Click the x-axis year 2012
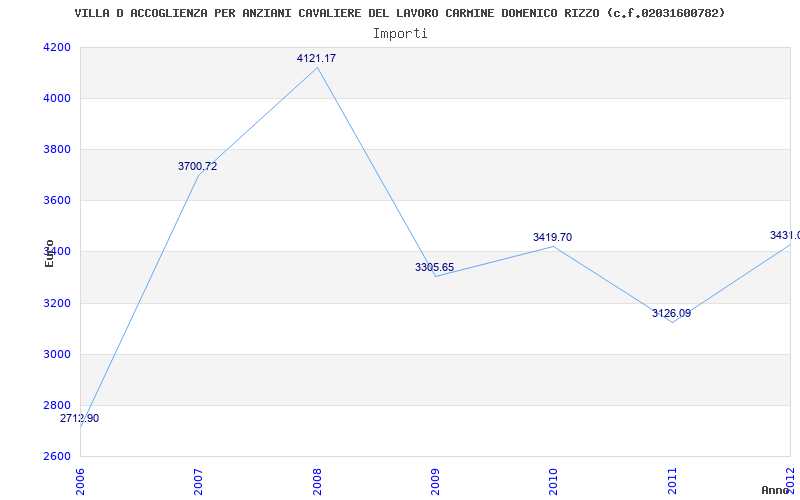This screenshot has width=800, height=500. click(791, 481)
